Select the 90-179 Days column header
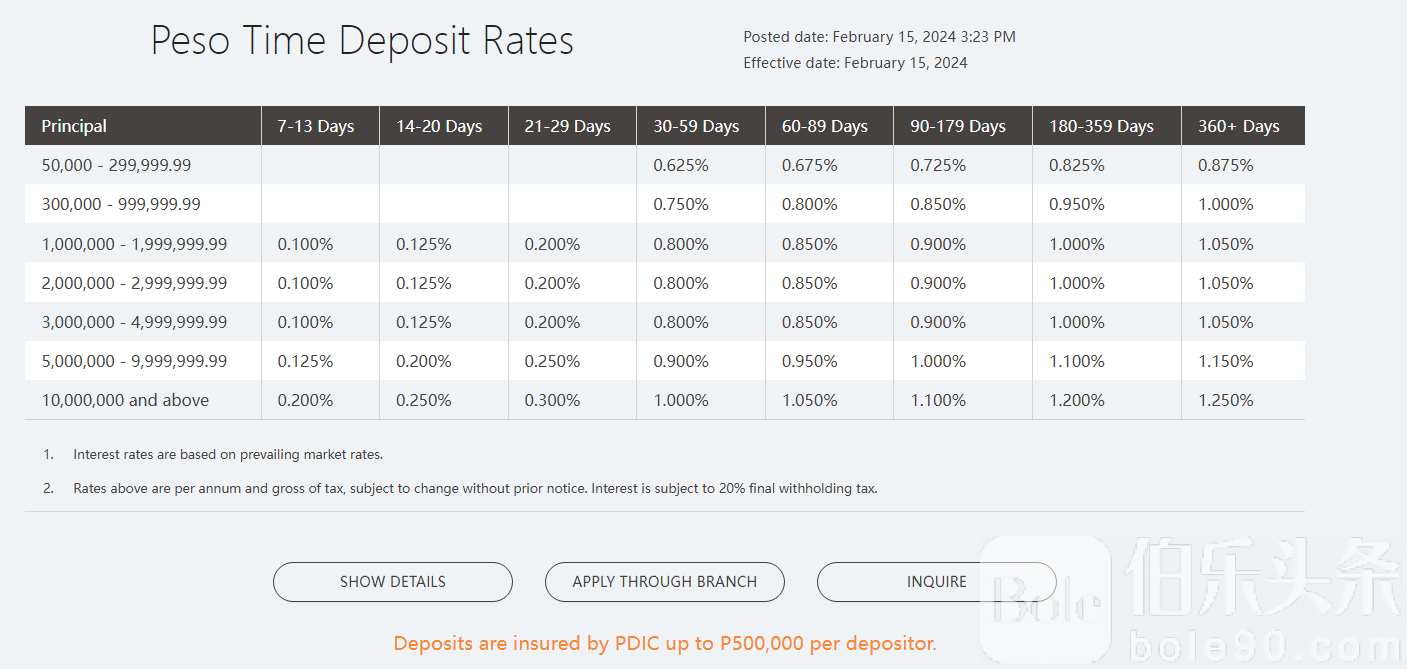Image resolution: width=1407 pixels, height=669 pixels. point(957,126)
